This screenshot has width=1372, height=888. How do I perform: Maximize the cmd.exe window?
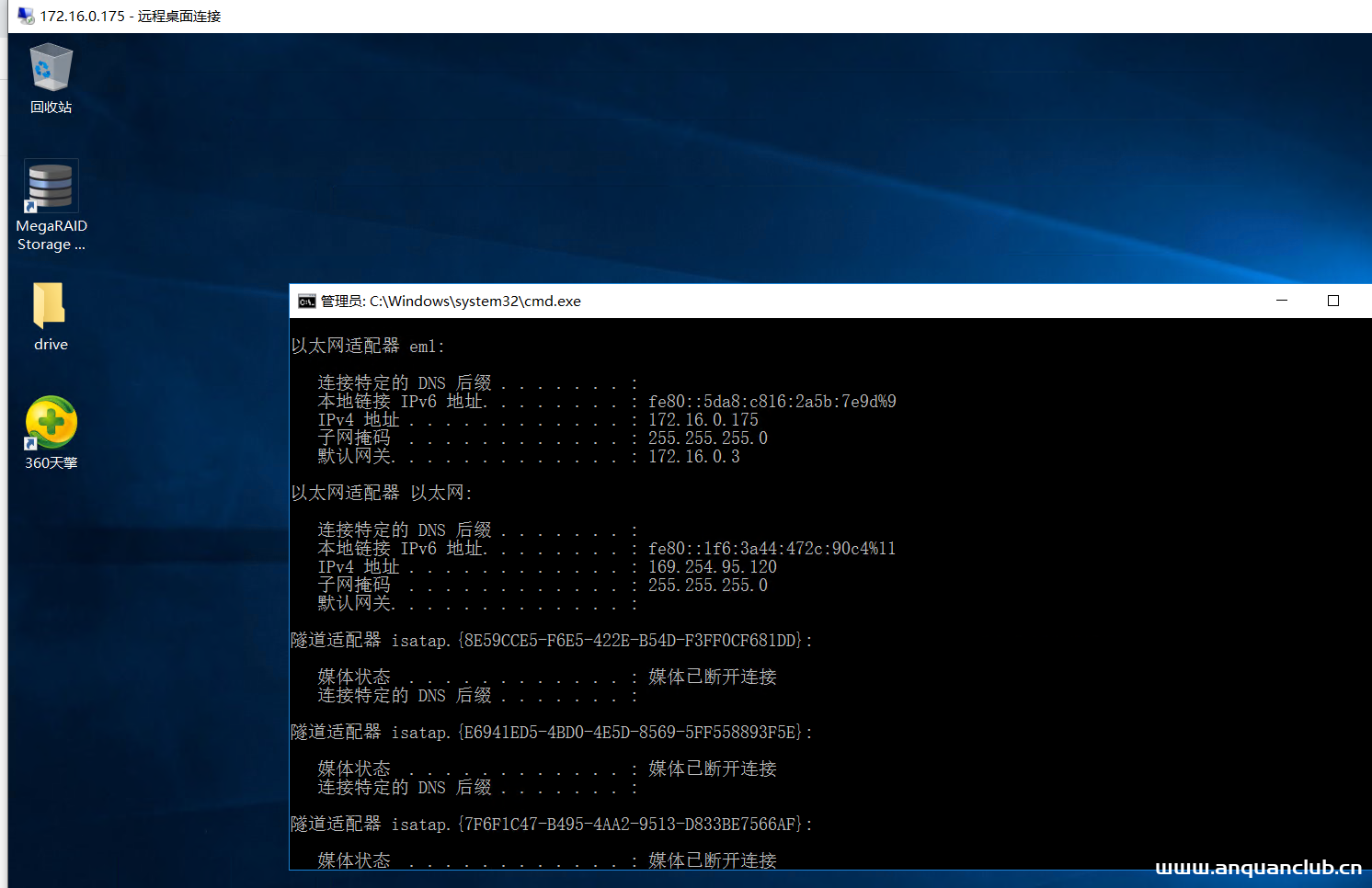coord(1332,301)
